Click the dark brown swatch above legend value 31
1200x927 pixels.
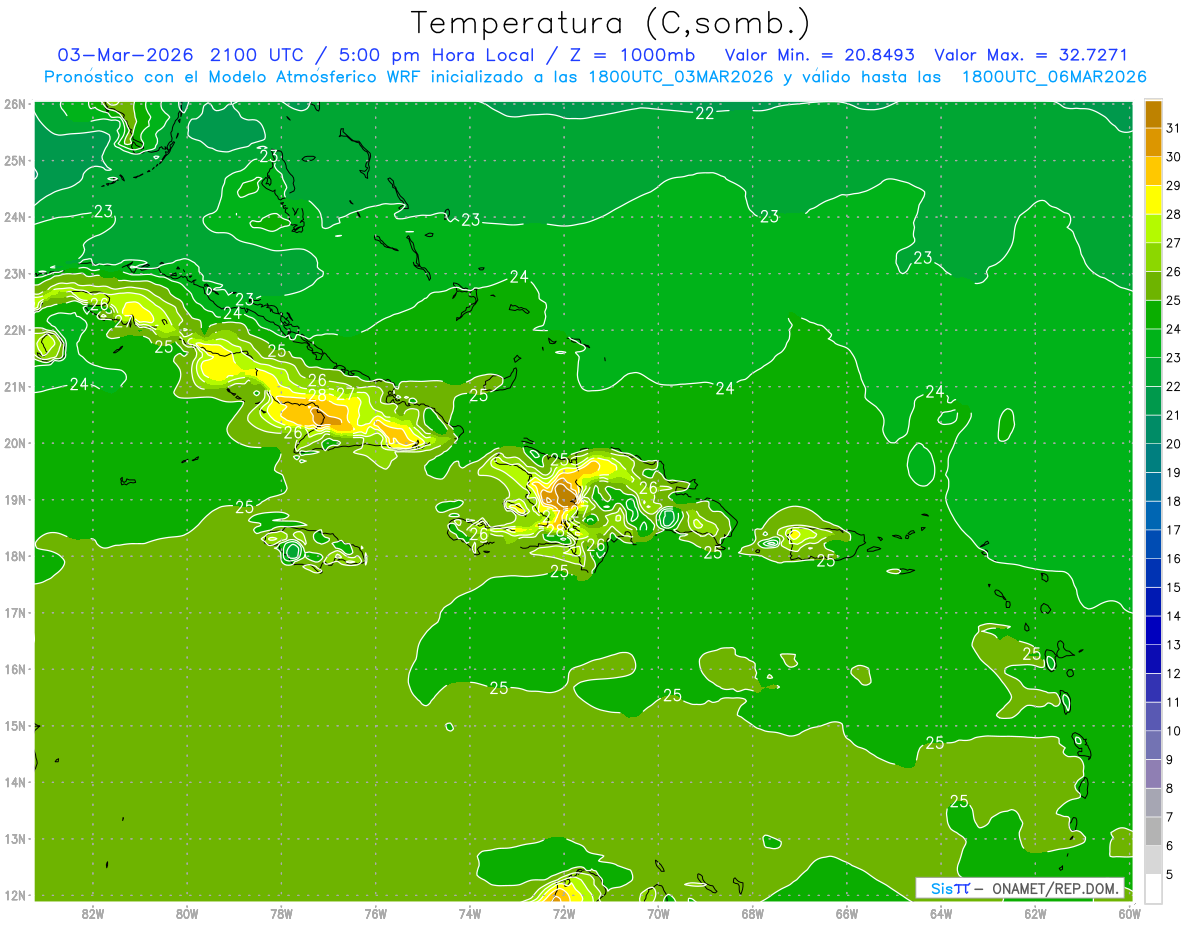(1153, 114)
